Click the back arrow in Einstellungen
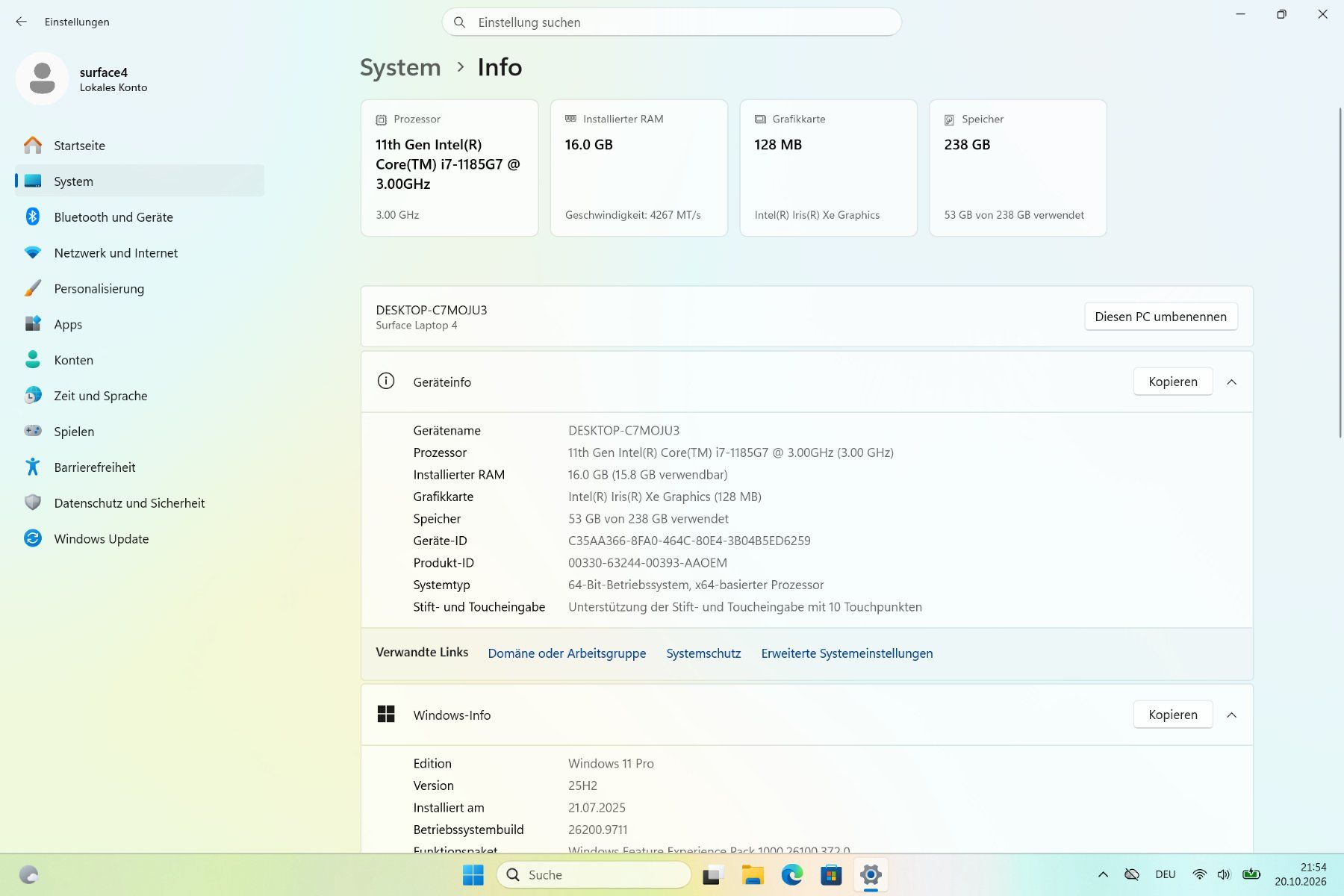Viewport: 1344px width, 896px height. (x=21, y=22)
